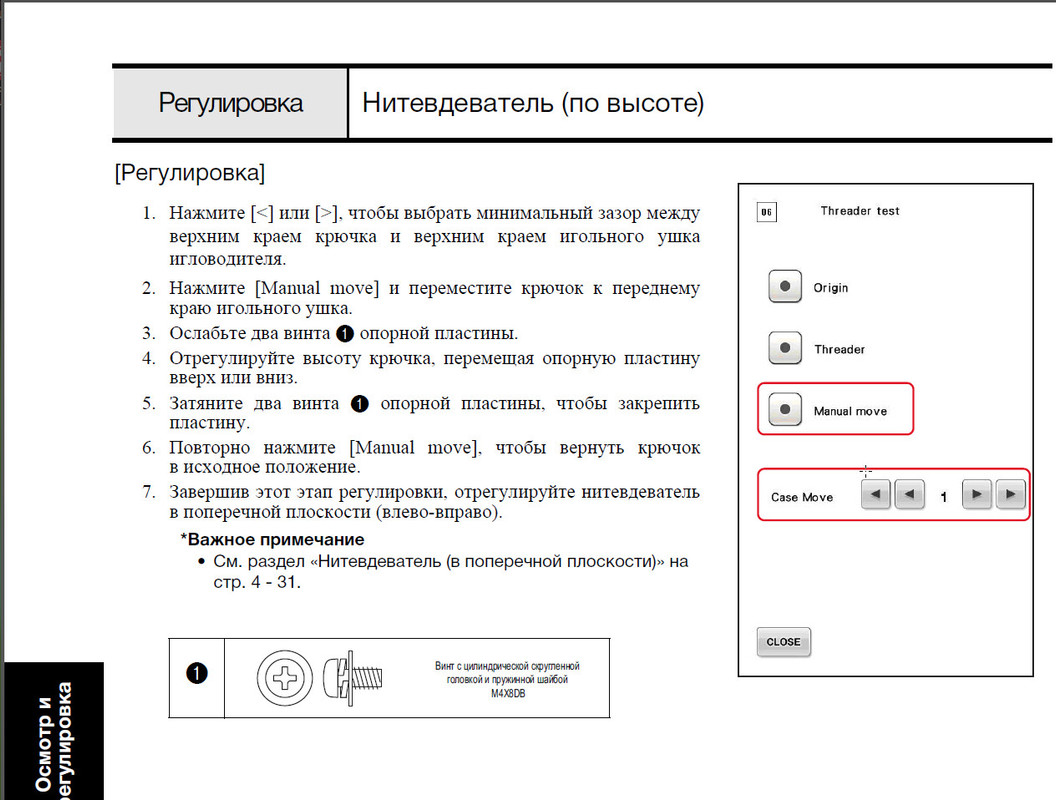Click the left arrow next to value 1

click(909, 494)
